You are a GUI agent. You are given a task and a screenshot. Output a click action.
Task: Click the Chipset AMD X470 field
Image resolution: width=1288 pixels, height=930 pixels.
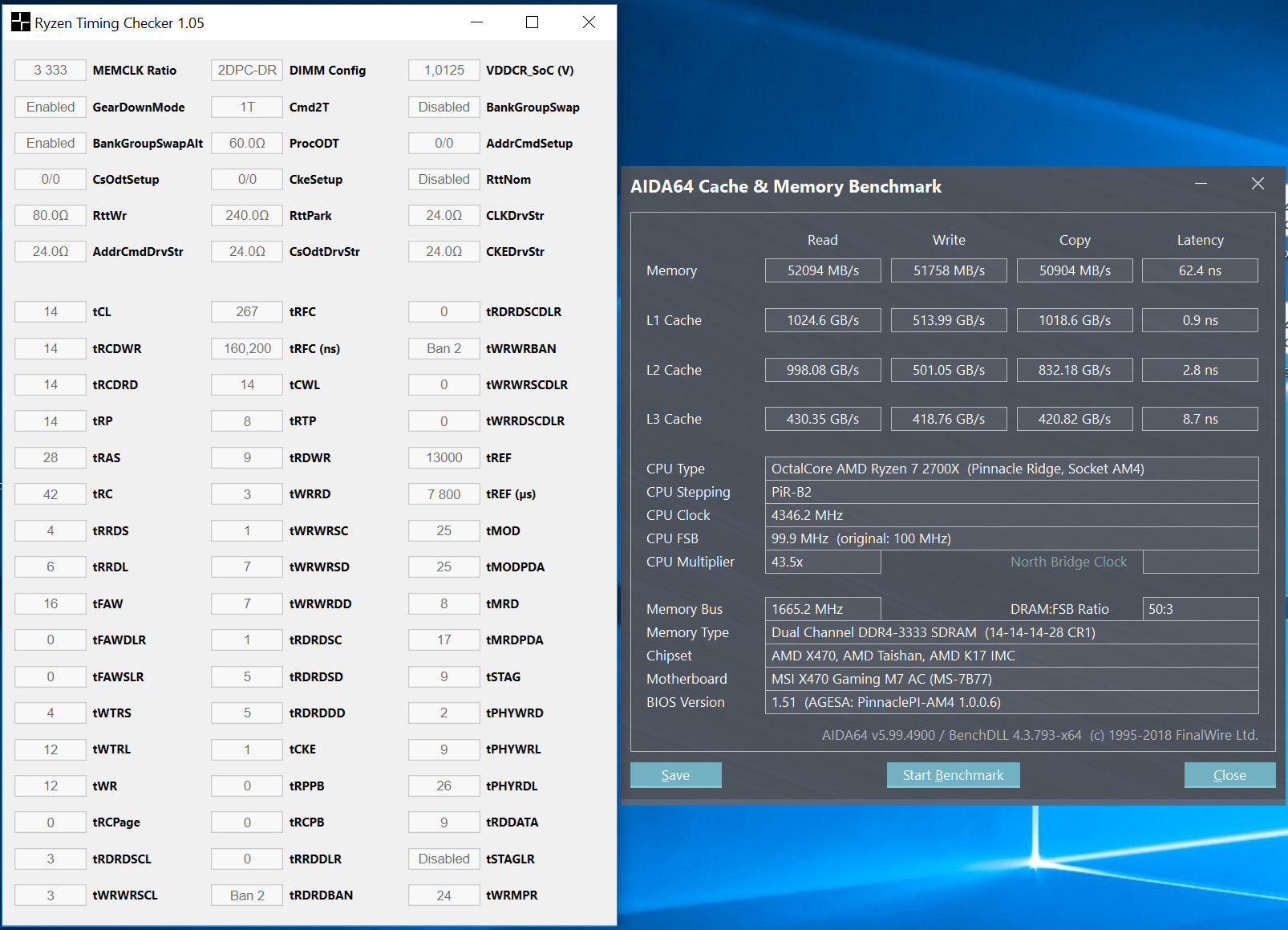(1012, 656)
